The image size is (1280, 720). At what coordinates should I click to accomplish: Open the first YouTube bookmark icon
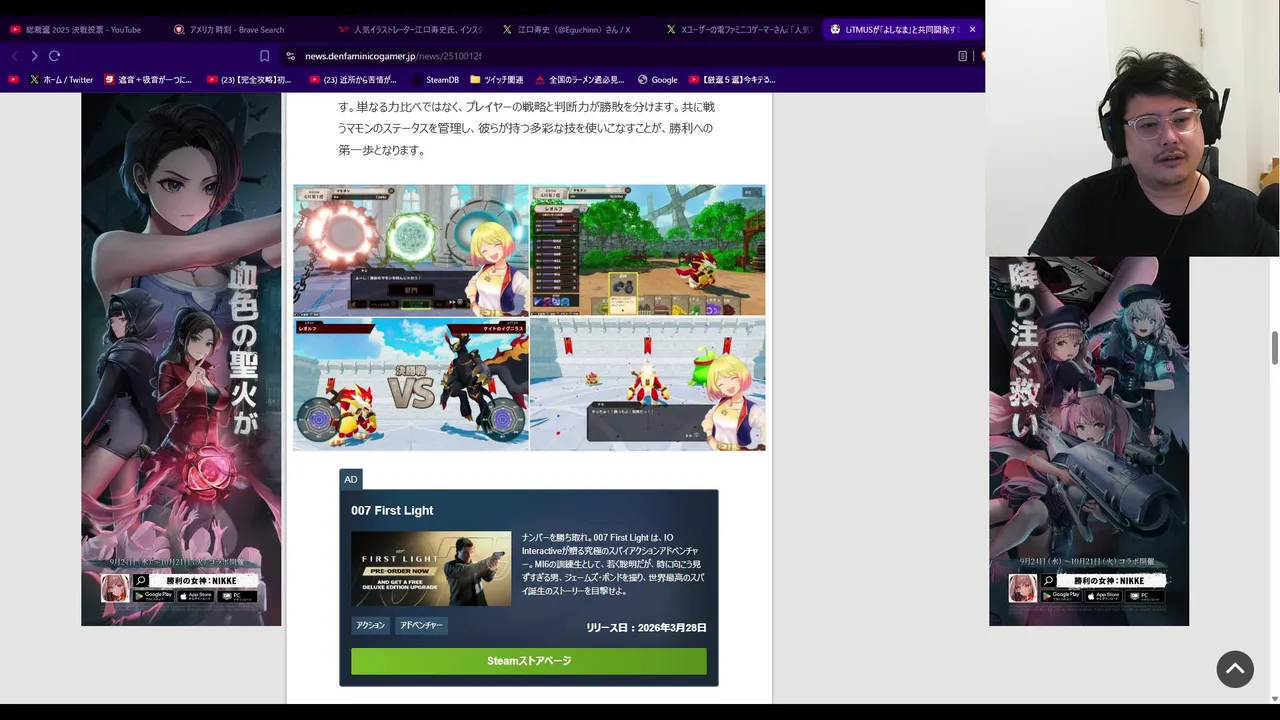[13, 80]
